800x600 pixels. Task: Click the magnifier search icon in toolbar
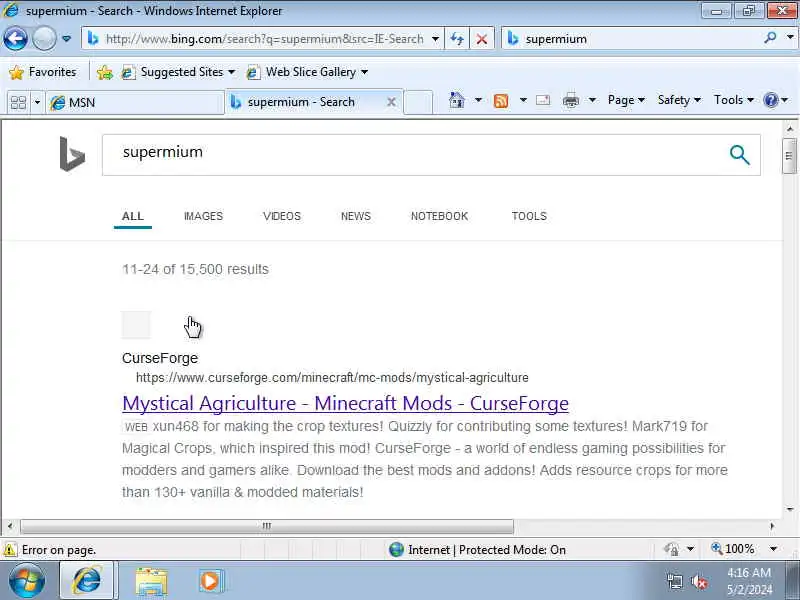[x=770, y=38]
